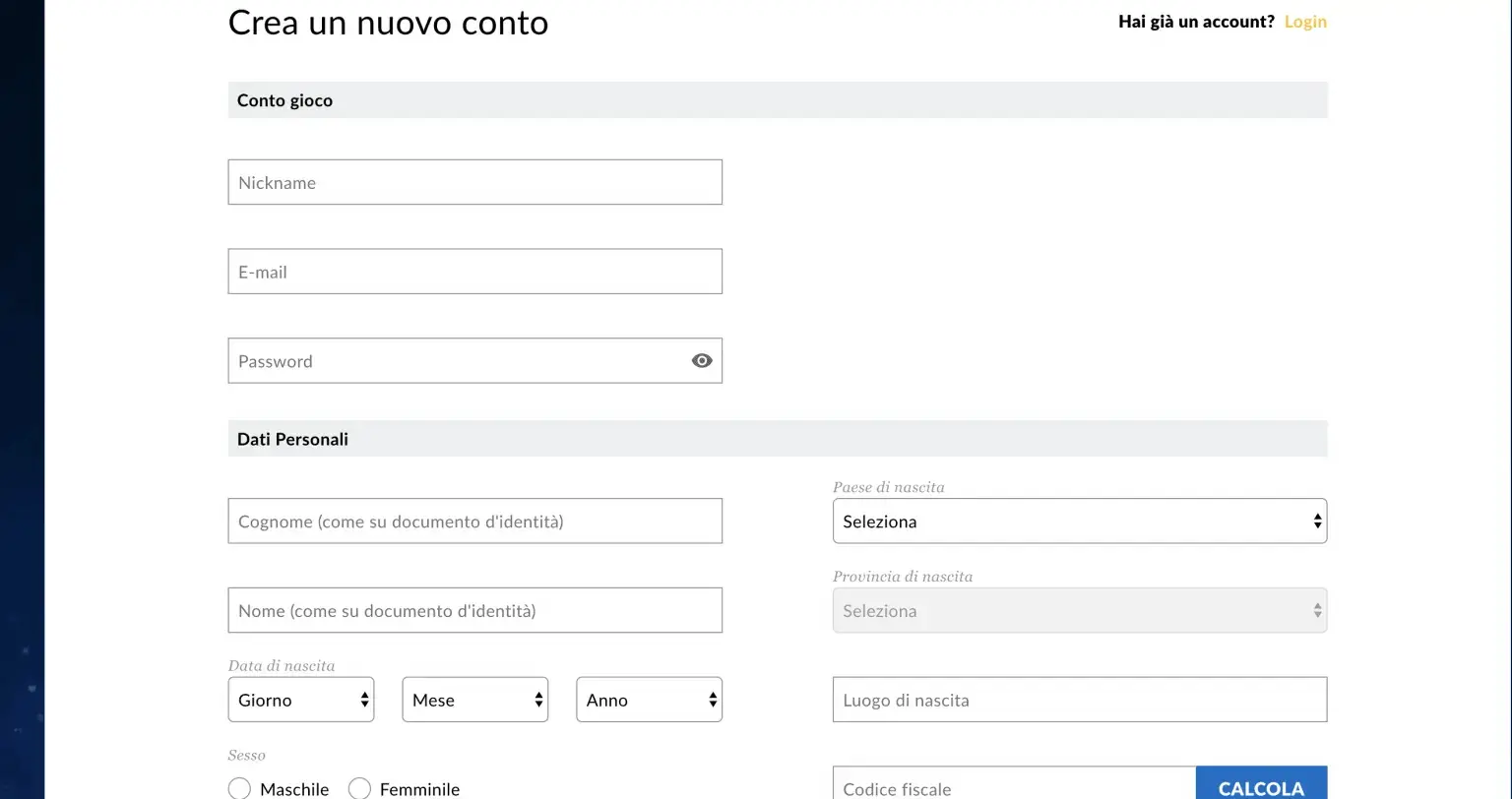This screenshot has width=1512, height=799.
Task: Click the Luogo di nascita field
Action: (x=1079, y=700)
